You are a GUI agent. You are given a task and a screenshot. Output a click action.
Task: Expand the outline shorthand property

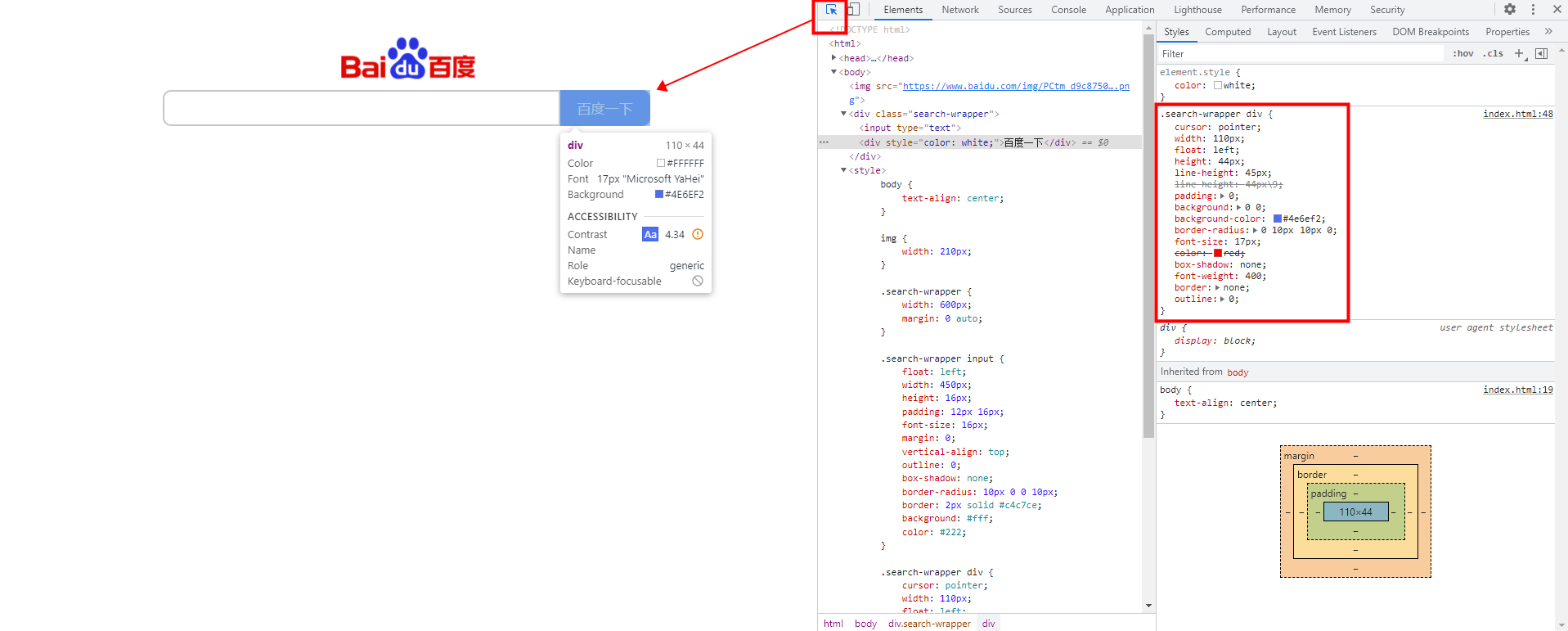click(1223, 300)
